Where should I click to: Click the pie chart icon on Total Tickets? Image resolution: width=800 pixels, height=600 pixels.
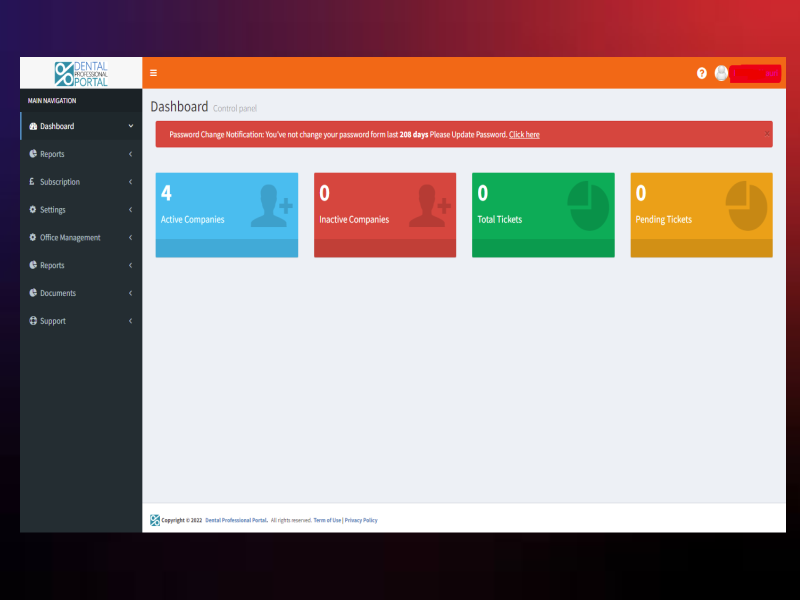(x=588, y=205)
